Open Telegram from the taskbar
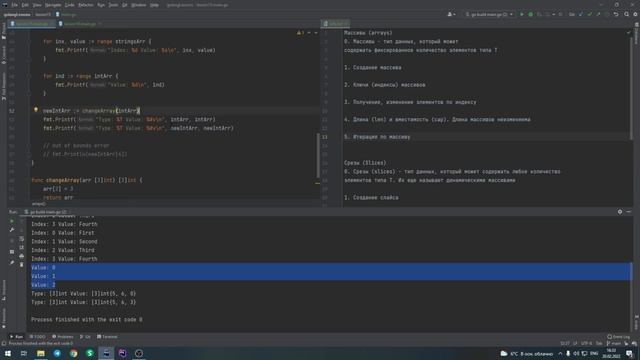This screenshot has height=360, width=640. click(x=57, y=353)
